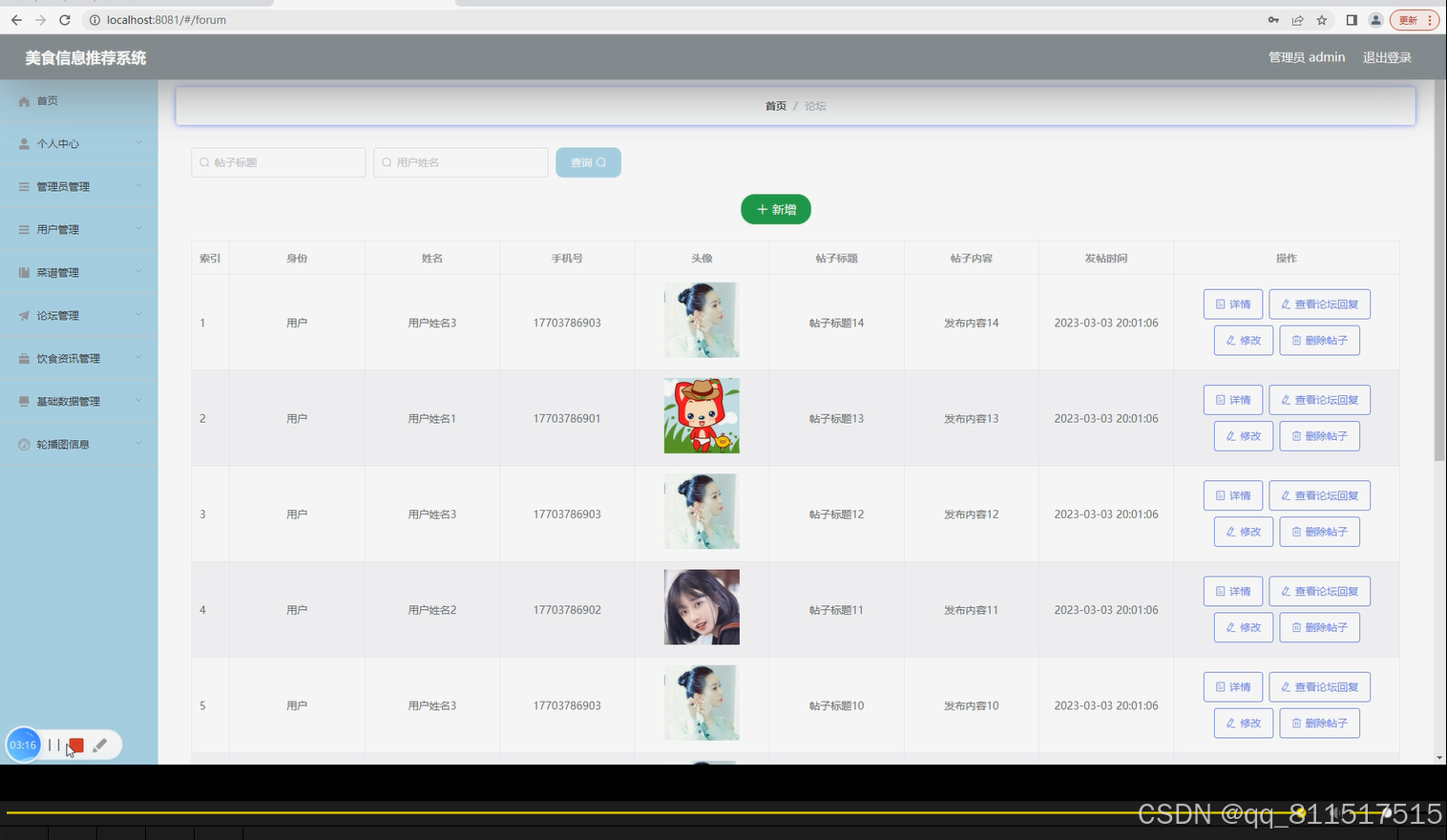Expand the 菜谱管理 menu chevron
The height and width of the screenshot is (840, 1447).
pos(138,272)
